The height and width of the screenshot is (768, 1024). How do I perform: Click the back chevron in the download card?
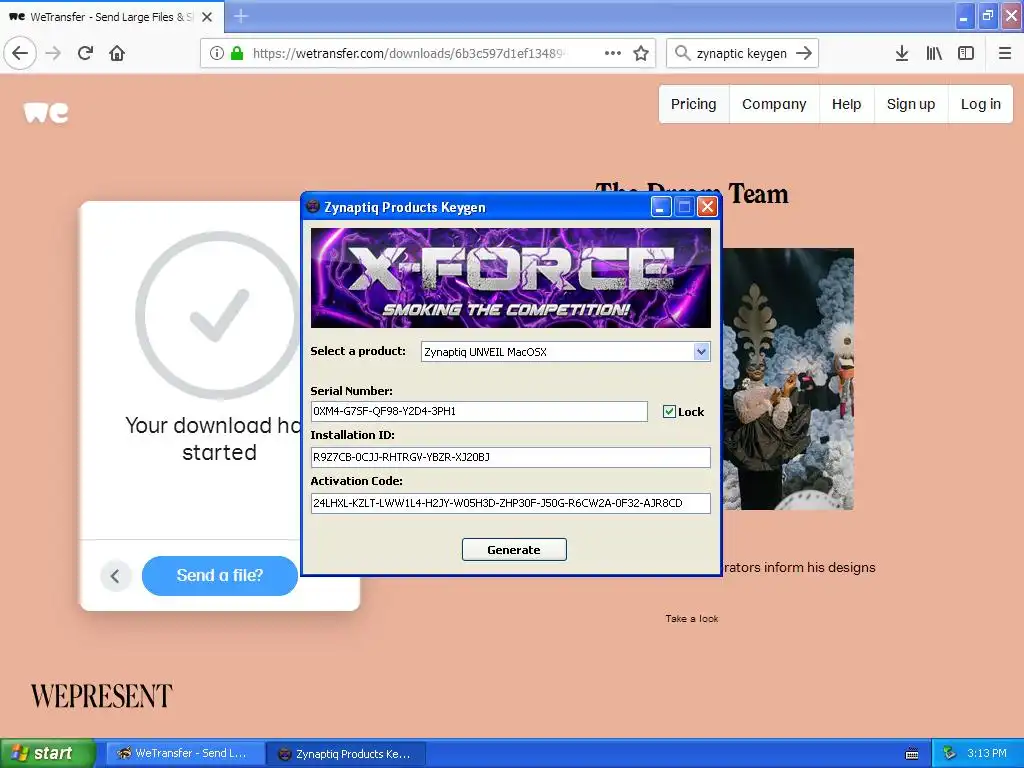[x=116, y=575]
